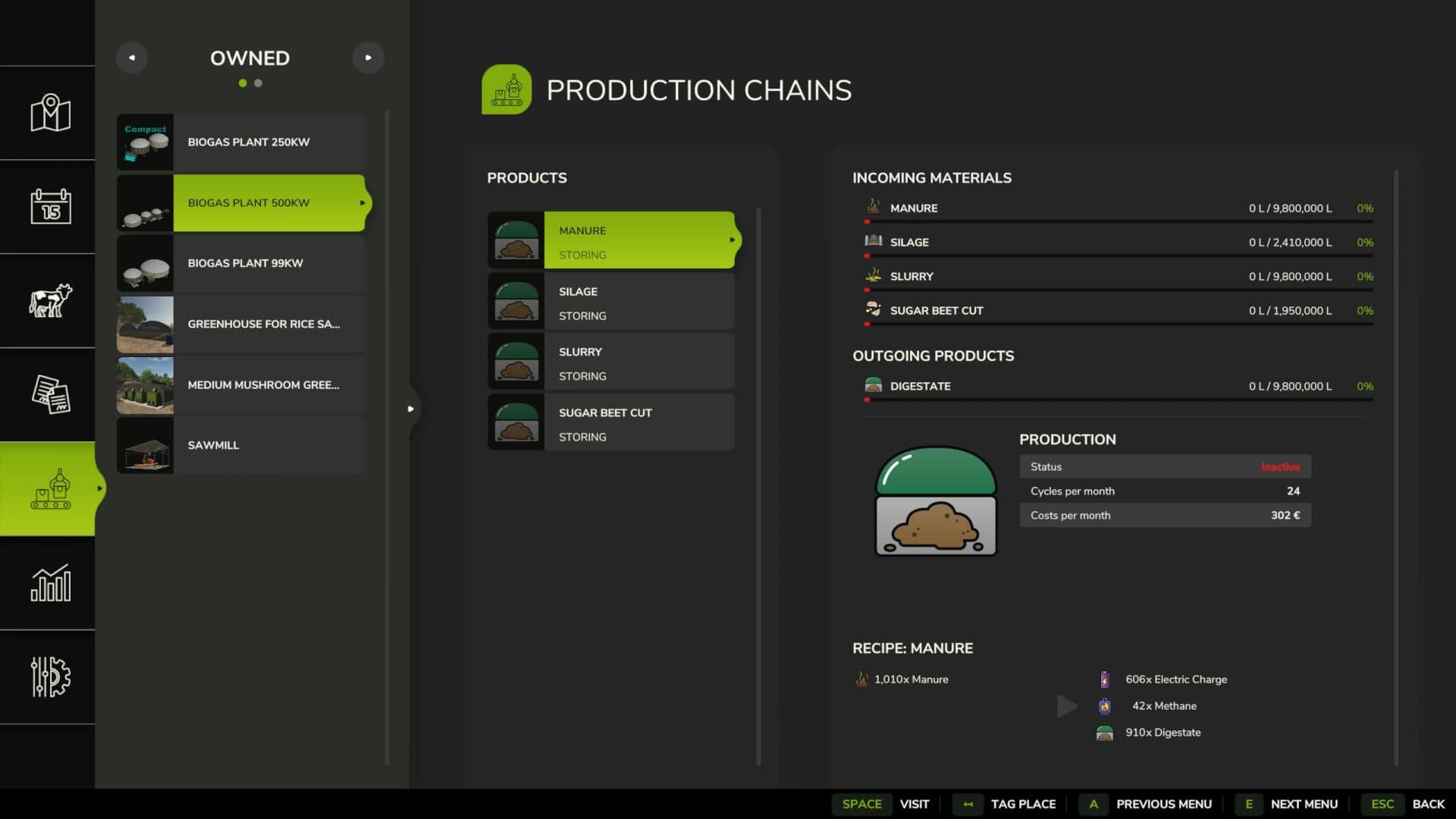Click the Tag Place button
The width and height of the screenshot is (1456, 819).
1005,804
